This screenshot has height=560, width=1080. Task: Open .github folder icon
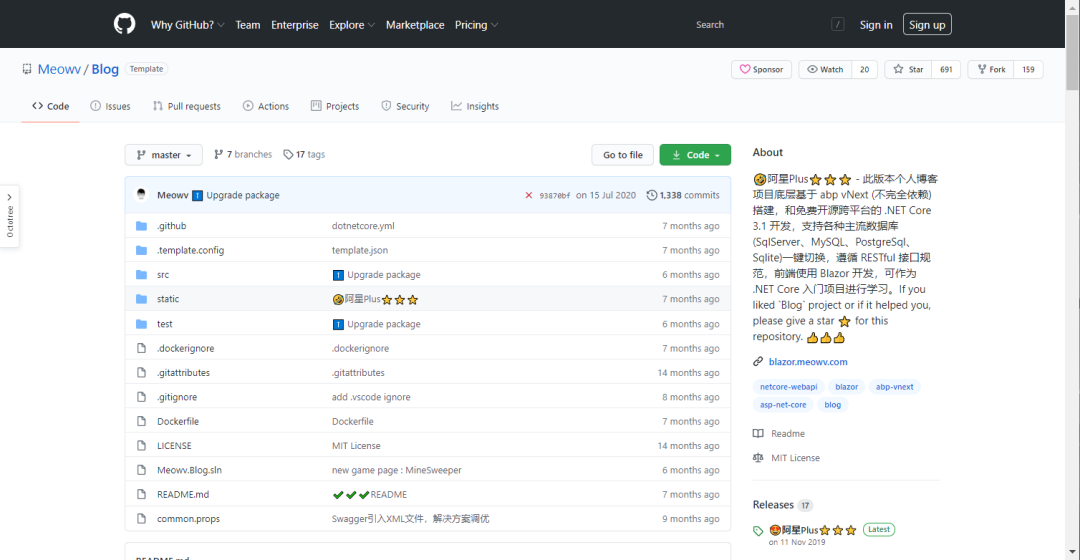click(141, 226)
